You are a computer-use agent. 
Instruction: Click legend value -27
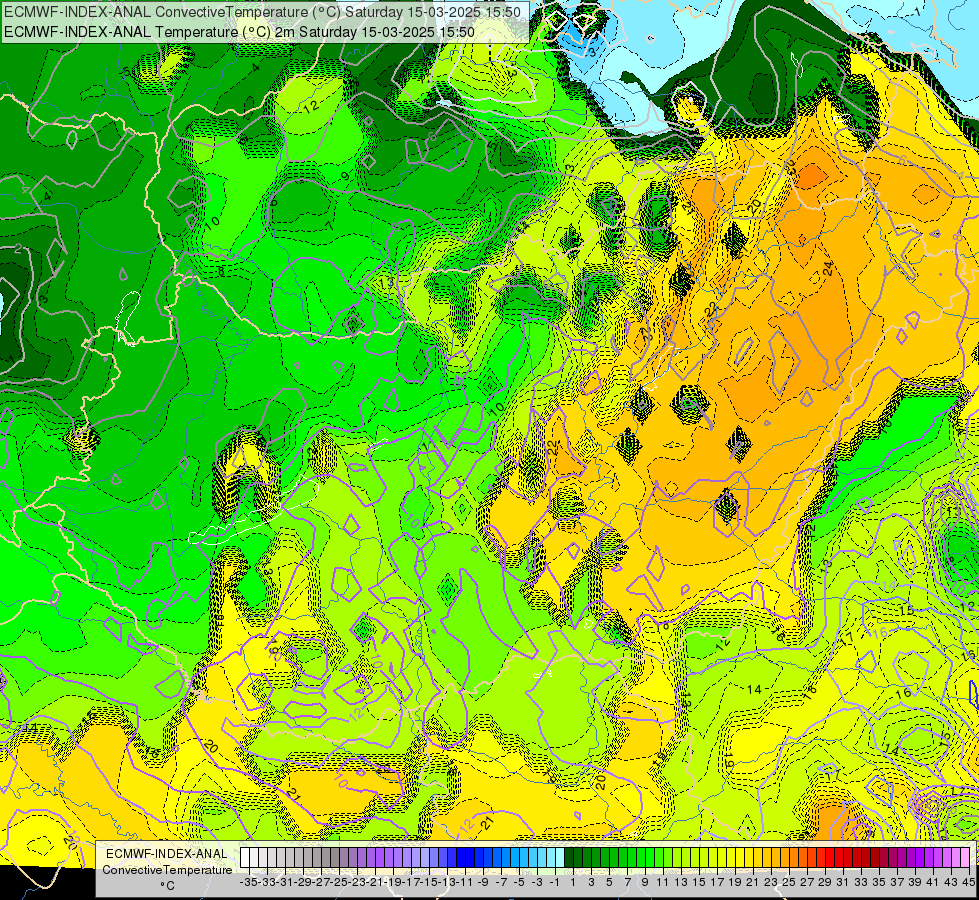(x=322, y=882)
